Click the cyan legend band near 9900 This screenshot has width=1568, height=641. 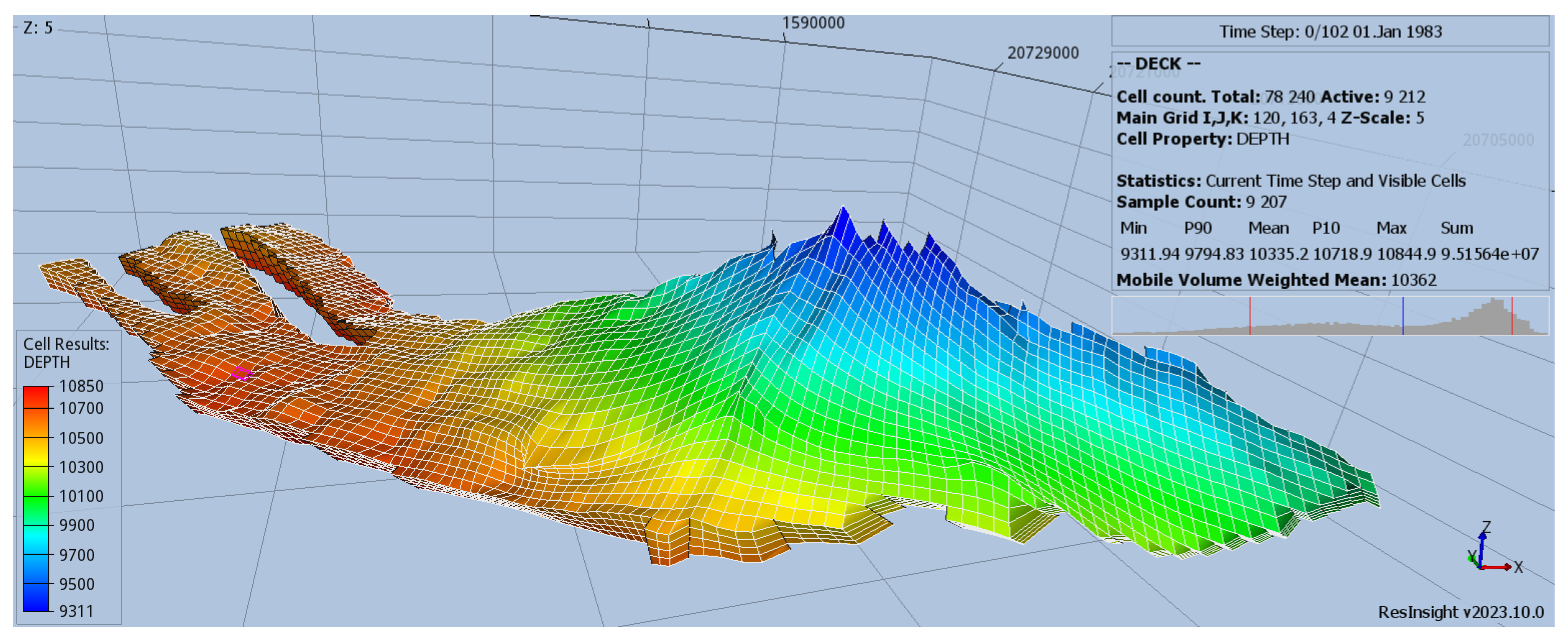tap(36, 539)
